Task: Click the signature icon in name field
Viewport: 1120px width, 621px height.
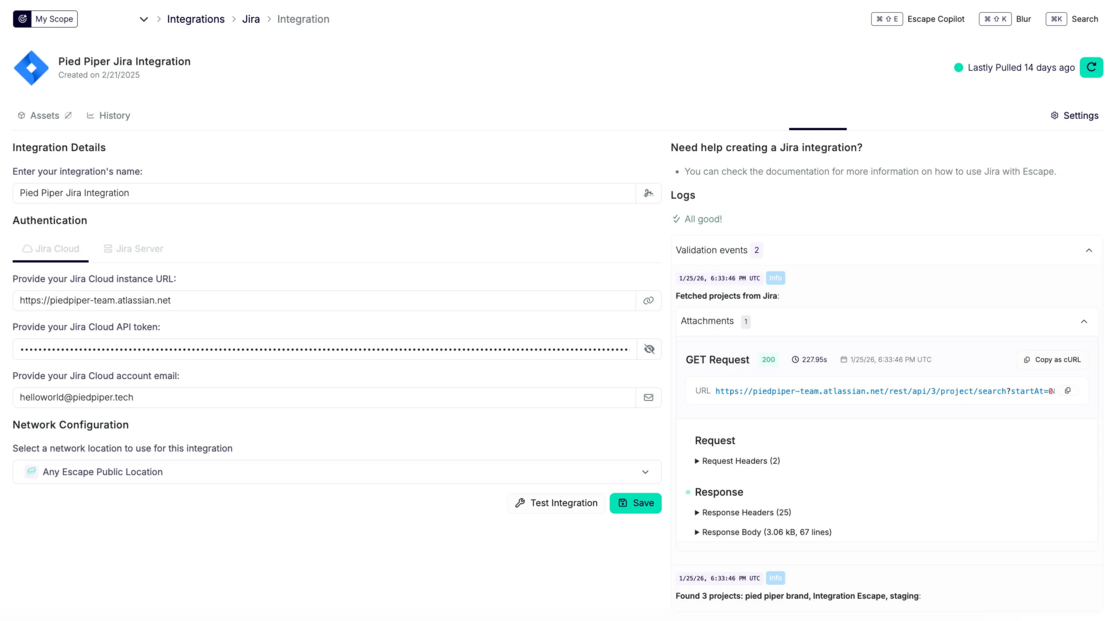Action: point(649,193)
